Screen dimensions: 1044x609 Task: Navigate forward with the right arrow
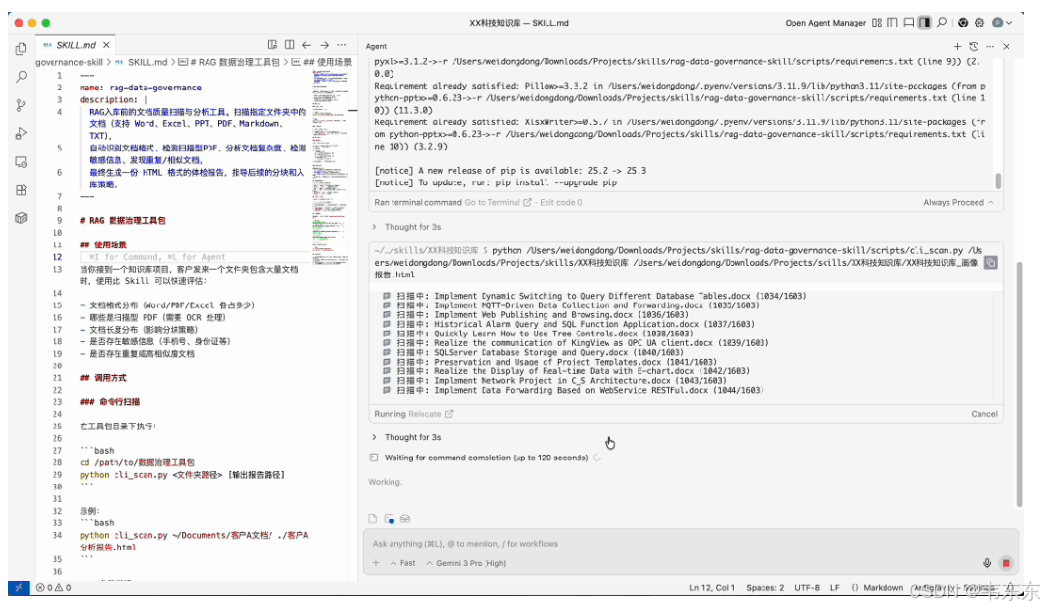click(x=324, y=45)
